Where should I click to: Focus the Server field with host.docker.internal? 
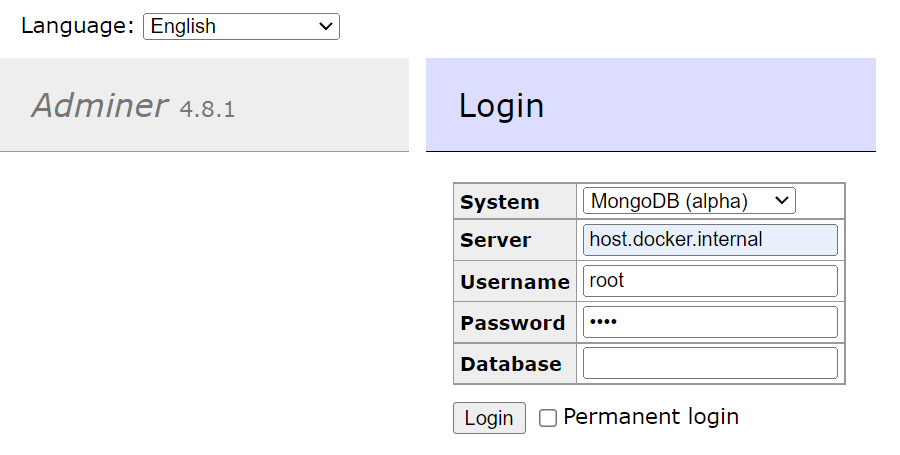710,240
